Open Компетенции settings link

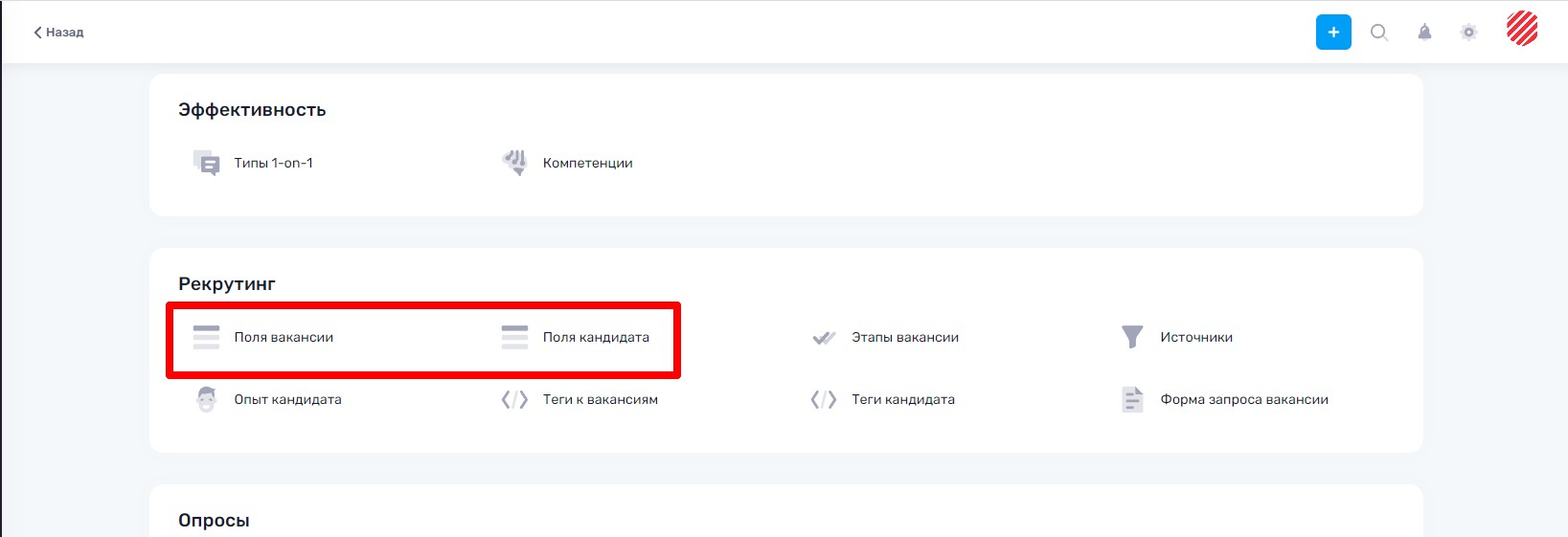[588, 163]
